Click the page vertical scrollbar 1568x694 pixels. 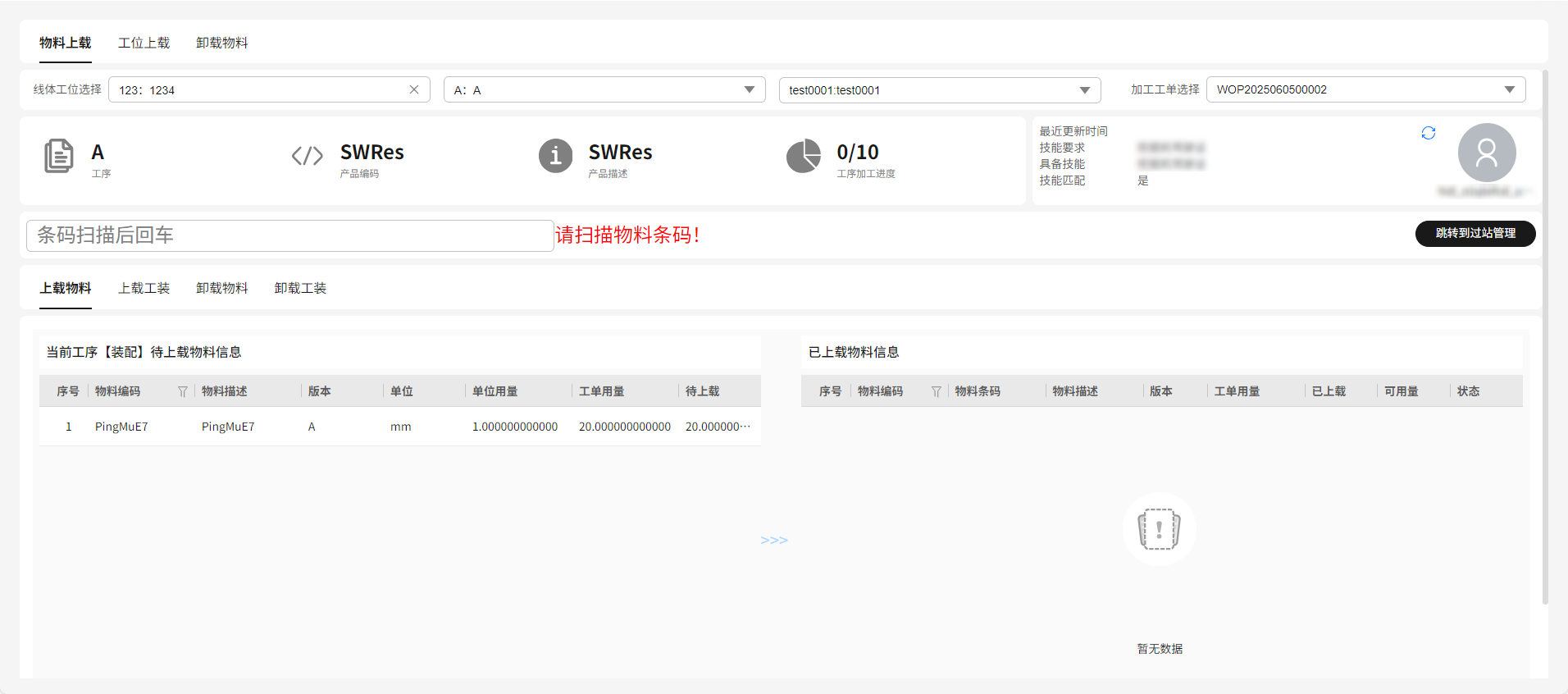point(1545,336)
